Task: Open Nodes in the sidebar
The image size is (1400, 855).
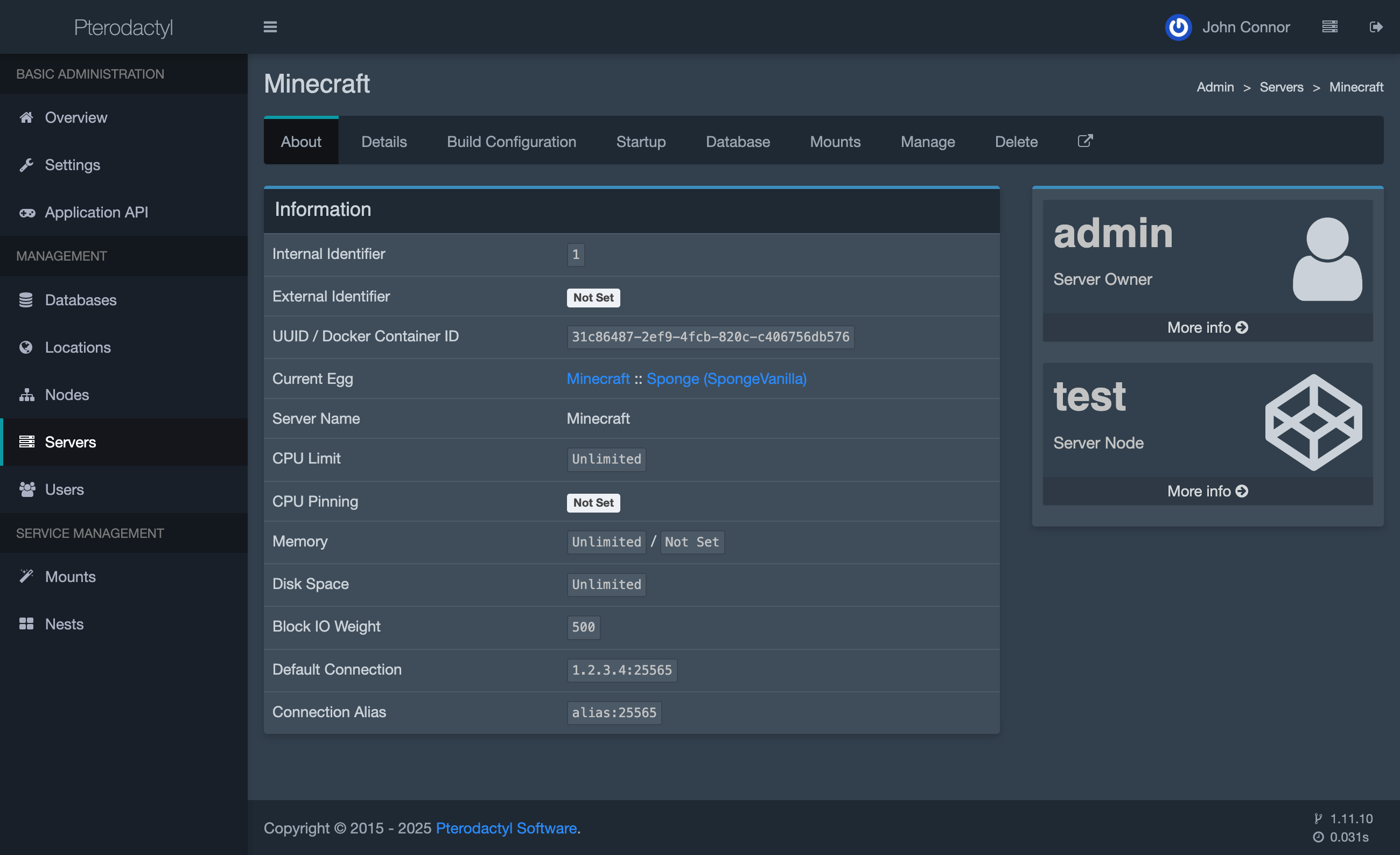Action: coord(124,394)
